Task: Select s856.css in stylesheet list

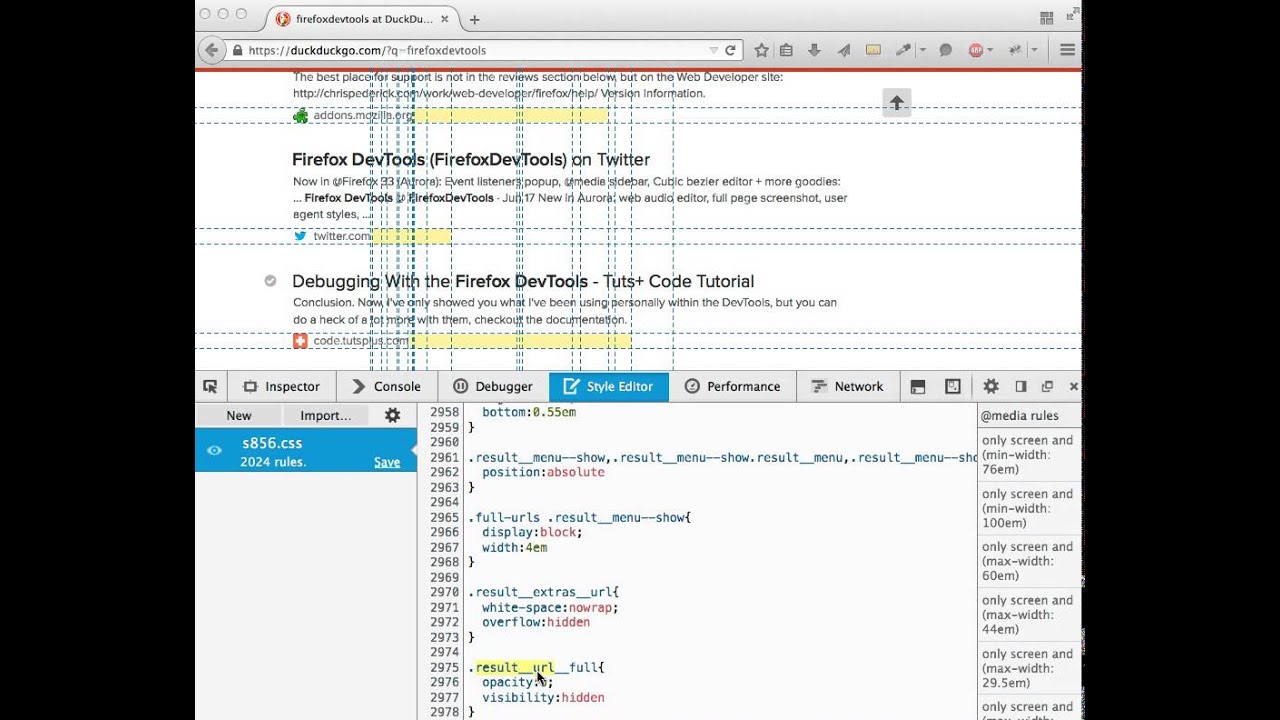Action: [306, 451]
